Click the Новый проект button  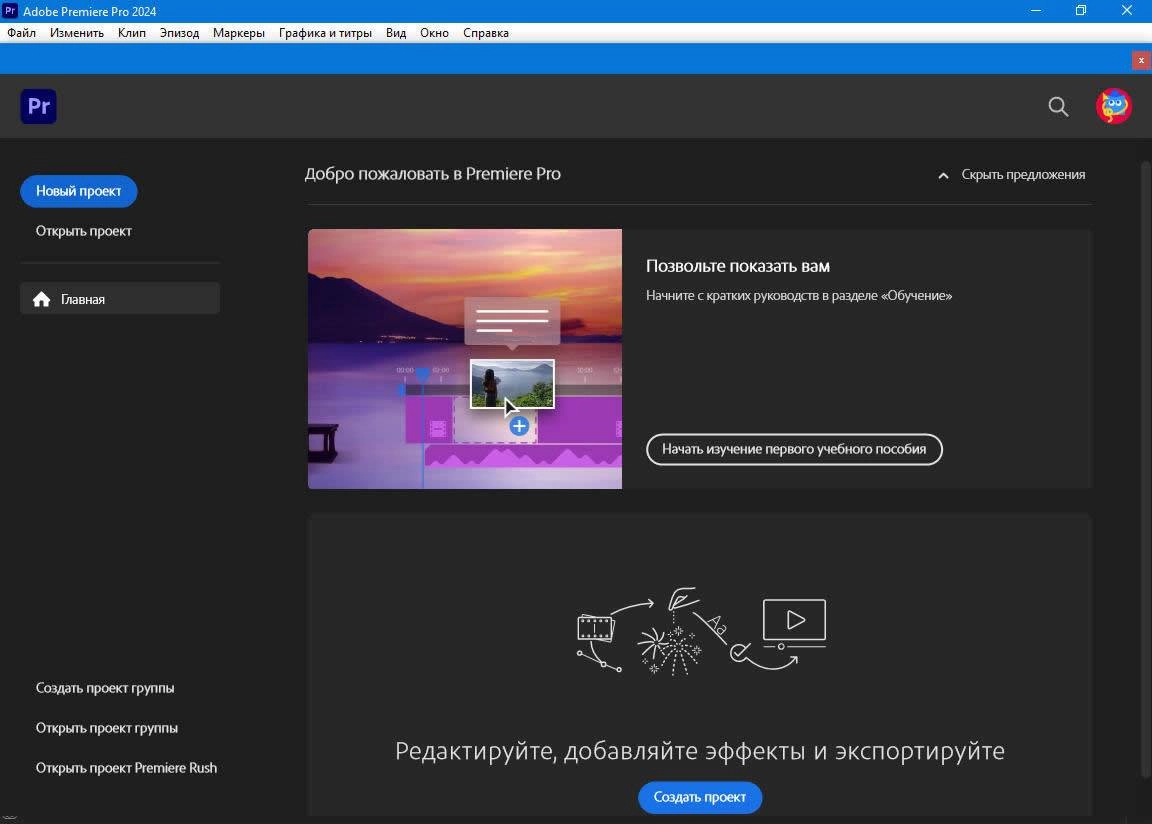tap(79, 191)
